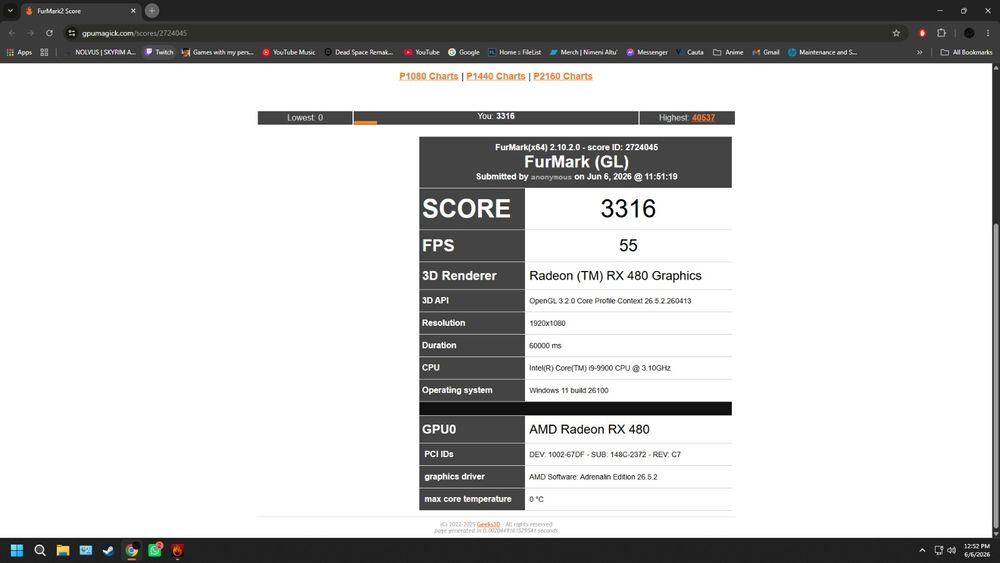Open NOLVUS | SKYRIM bookmark
Screen dimensions: 1000x563
tap(100, 52)
